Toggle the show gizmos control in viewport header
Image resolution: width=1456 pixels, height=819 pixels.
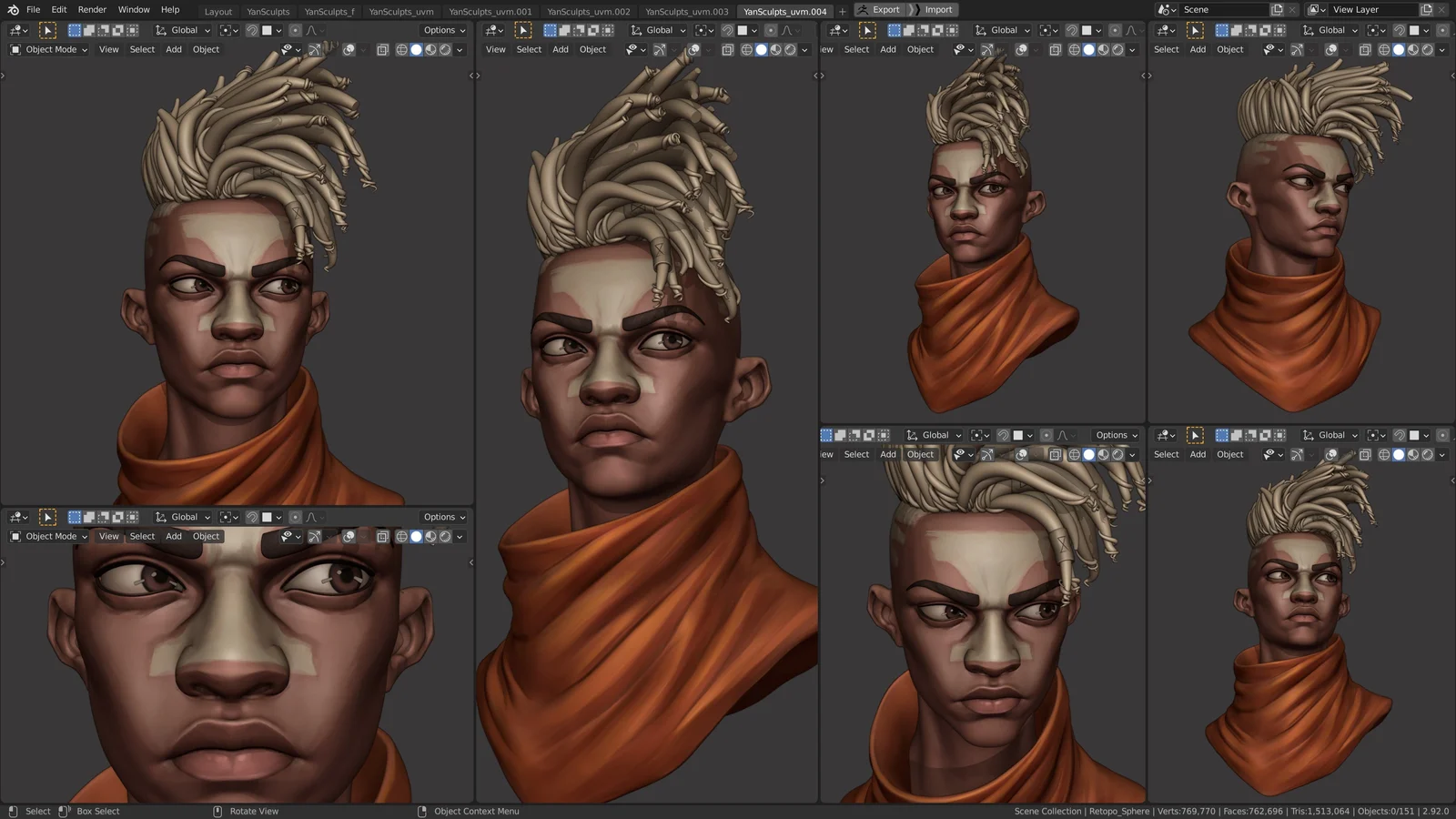pos(316,49)
